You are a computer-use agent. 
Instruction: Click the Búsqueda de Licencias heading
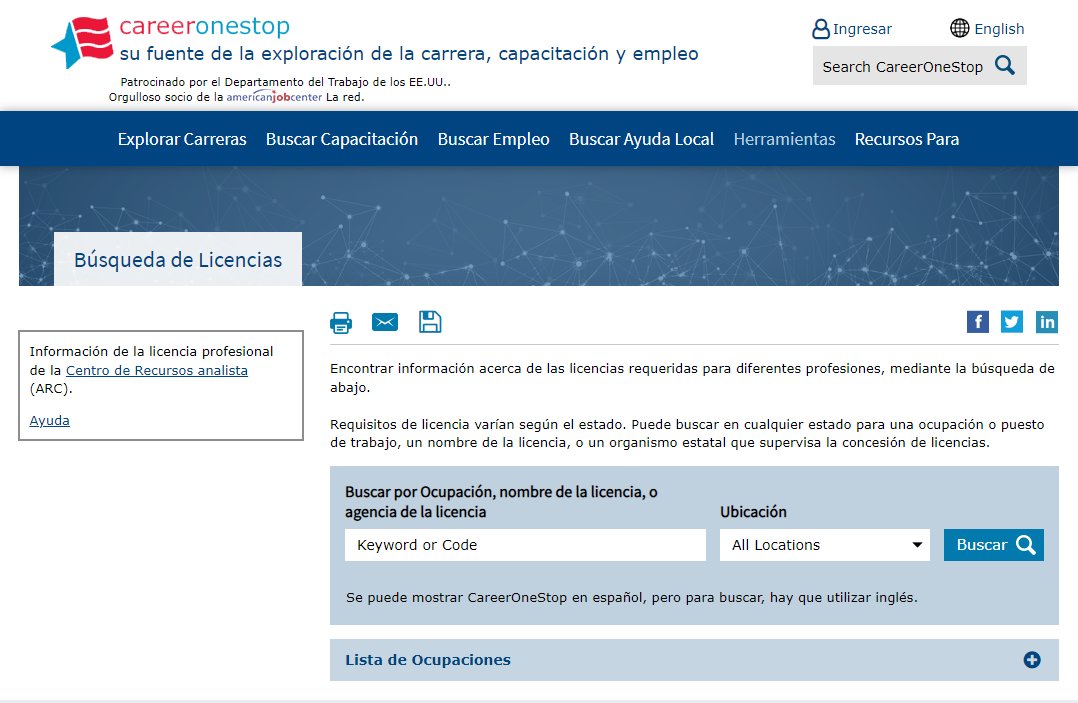pos(178,260)
